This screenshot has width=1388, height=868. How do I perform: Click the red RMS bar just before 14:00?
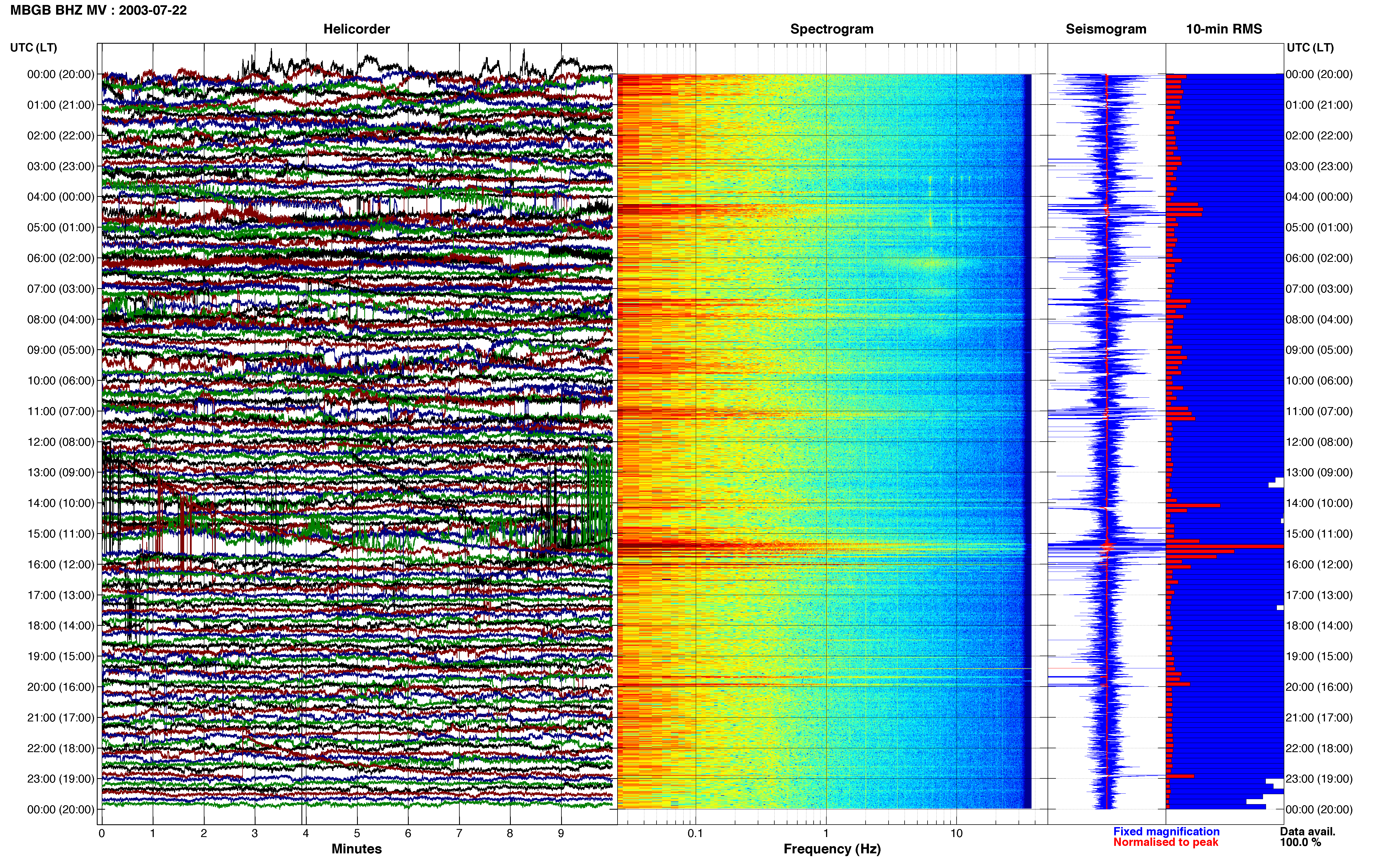(1193, 505)
